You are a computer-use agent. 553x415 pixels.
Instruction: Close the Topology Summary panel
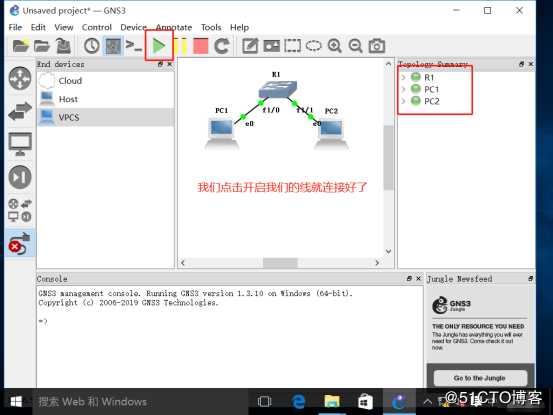coord(531,64)
